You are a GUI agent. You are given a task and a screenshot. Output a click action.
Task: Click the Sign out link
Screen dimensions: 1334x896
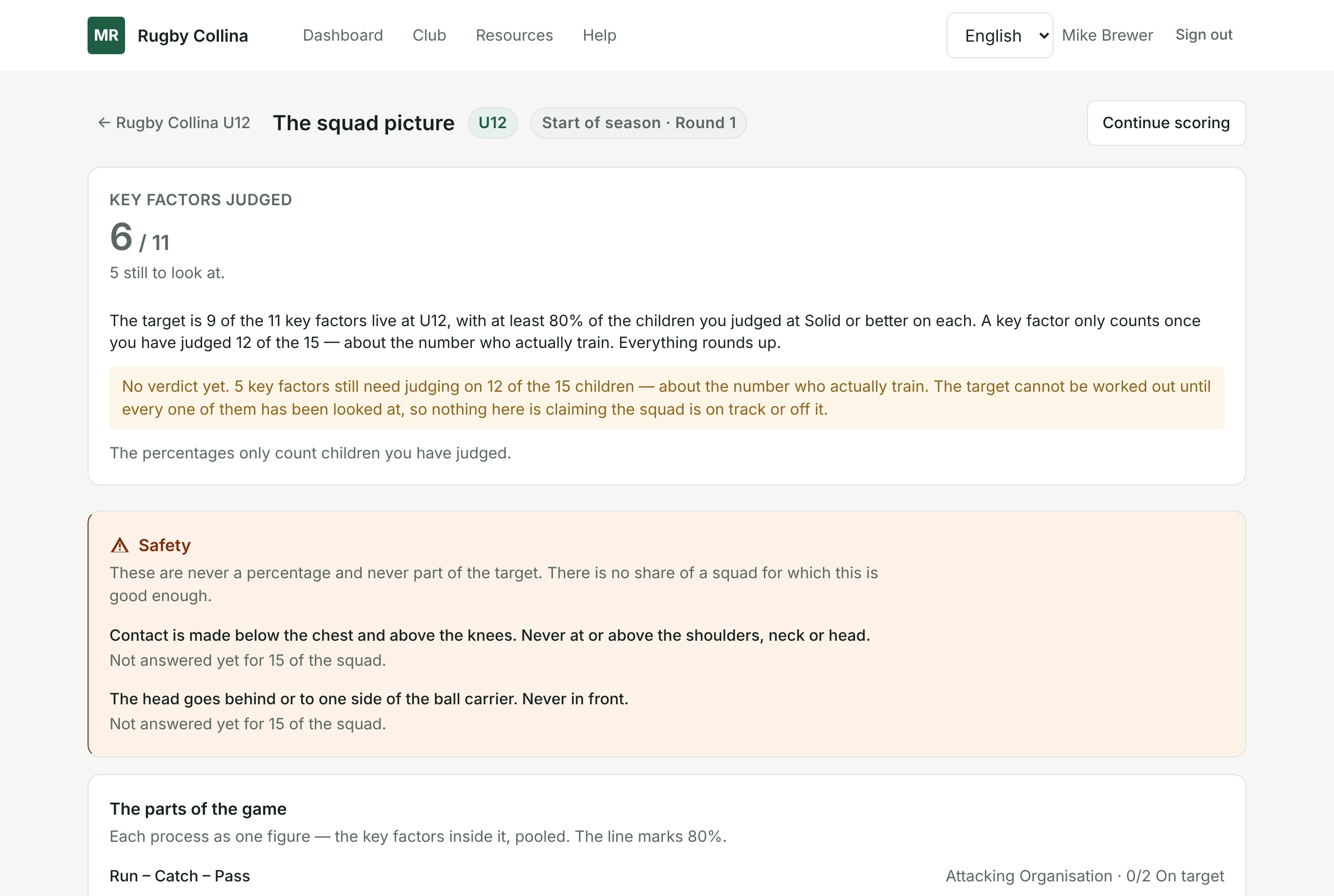coord(1204,35)
